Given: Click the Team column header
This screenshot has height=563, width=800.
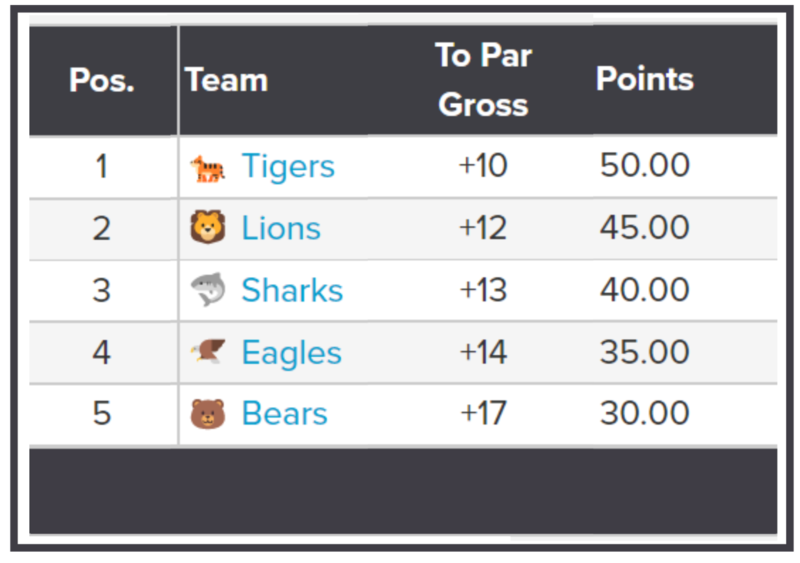Looking at the screenshot, I should (x=227, y=80).
